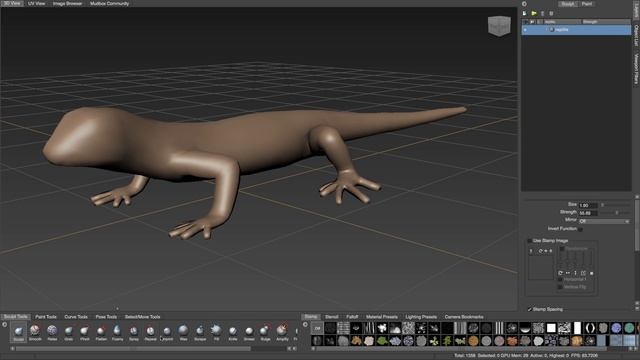
Task: Switch to the Curve Tools tab
Action: (x=76, y=317)
